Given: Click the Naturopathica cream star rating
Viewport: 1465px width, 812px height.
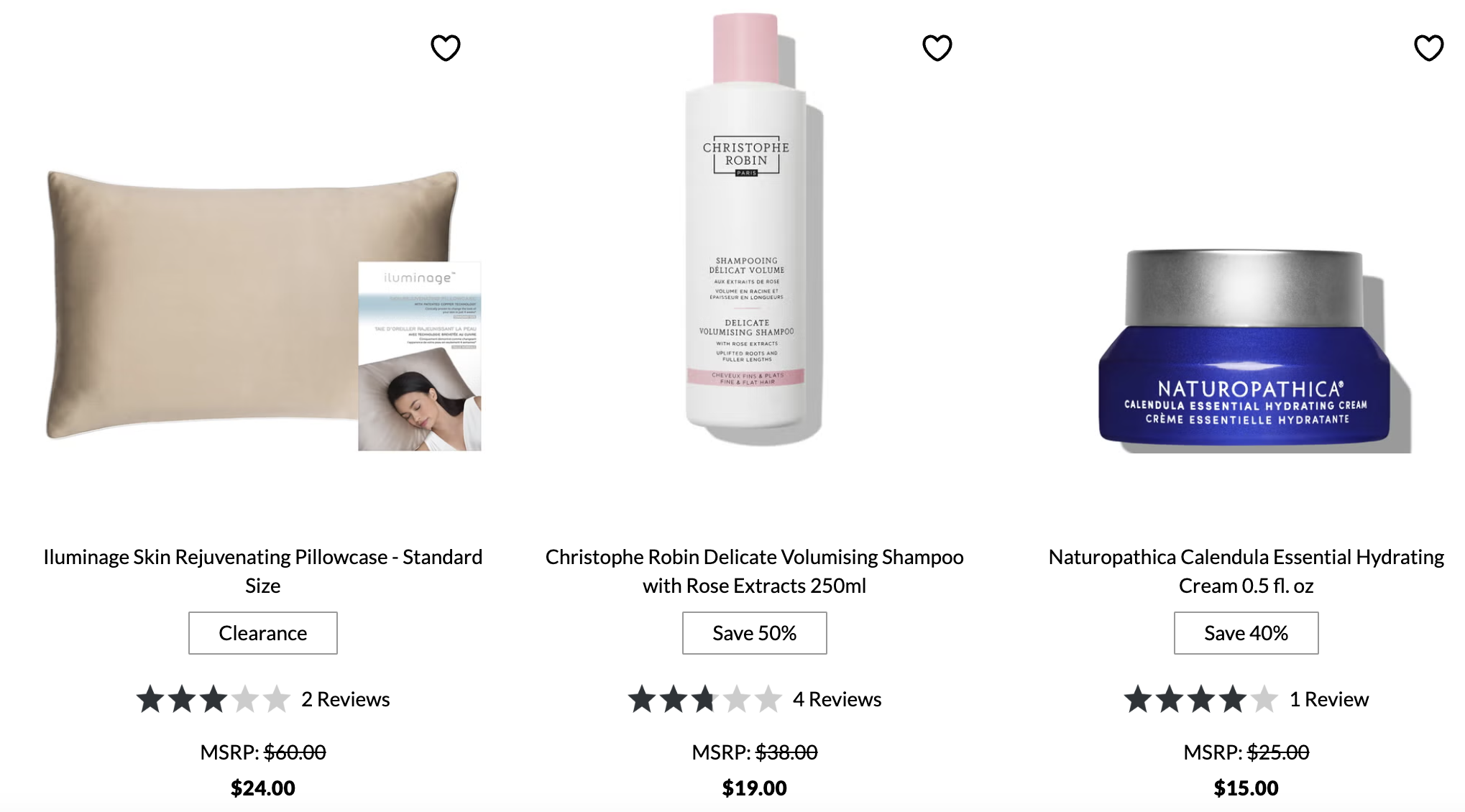Looking at the screenshot, I should (1201, 699).
